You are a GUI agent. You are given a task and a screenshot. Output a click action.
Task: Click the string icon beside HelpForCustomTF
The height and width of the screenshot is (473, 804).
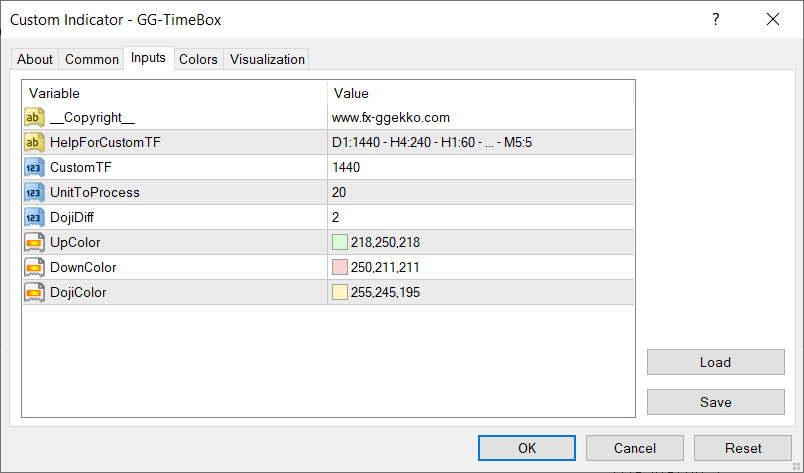[x=34, y=142]
